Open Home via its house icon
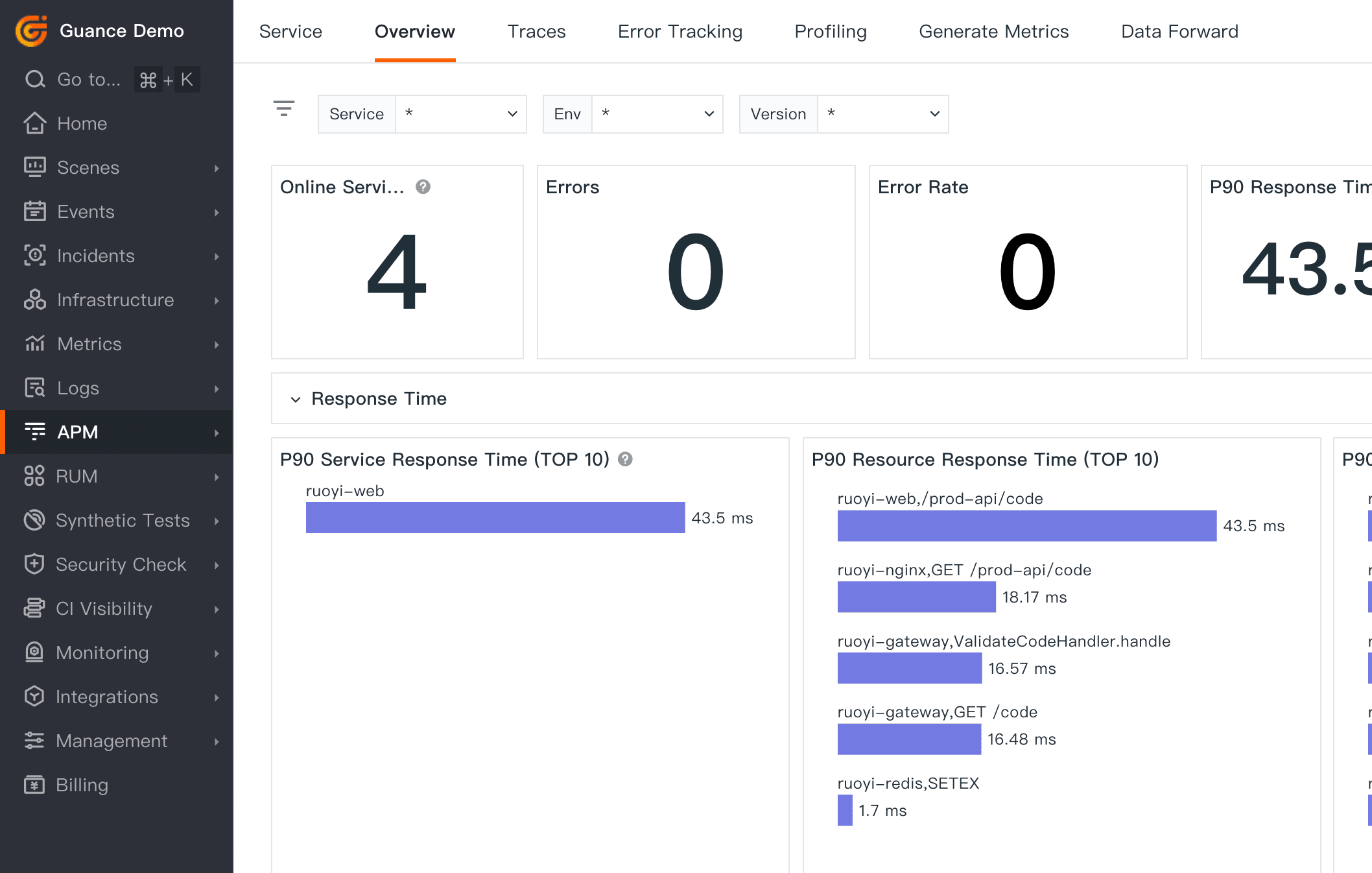1372x873 pixels. point(34,123)
